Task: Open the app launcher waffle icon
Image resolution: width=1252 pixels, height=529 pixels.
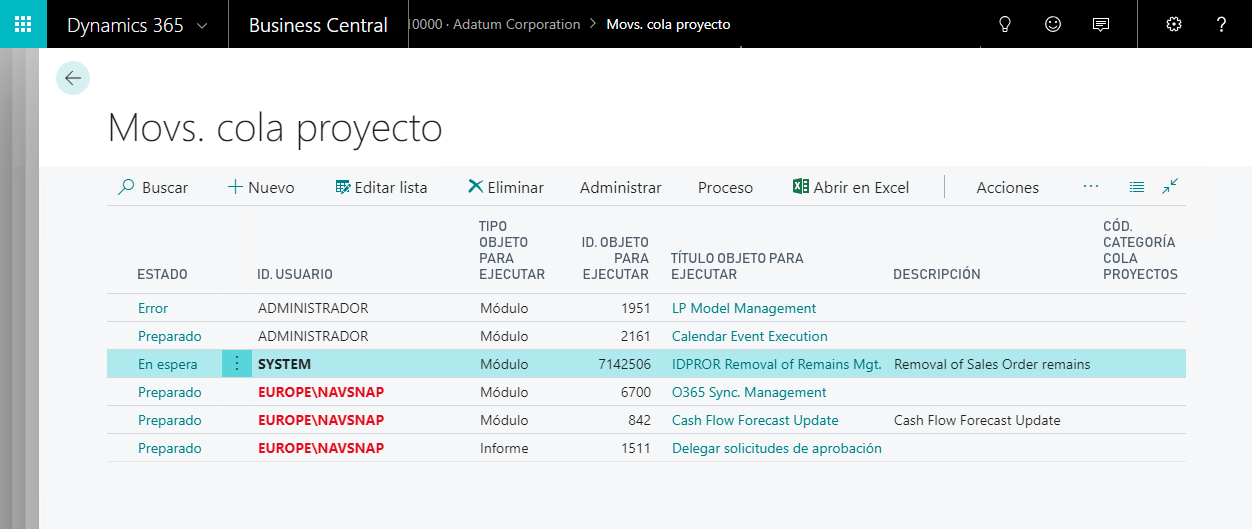Action: 23,24
